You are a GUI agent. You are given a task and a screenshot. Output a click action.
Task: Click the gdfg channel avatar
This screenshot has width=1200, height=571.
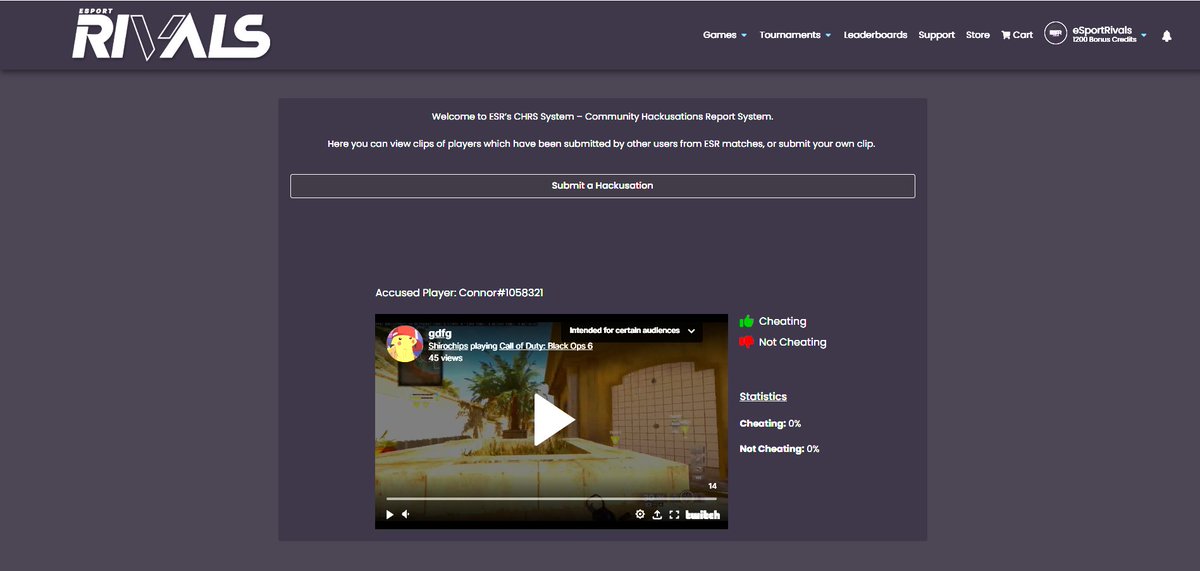point(404,343)
